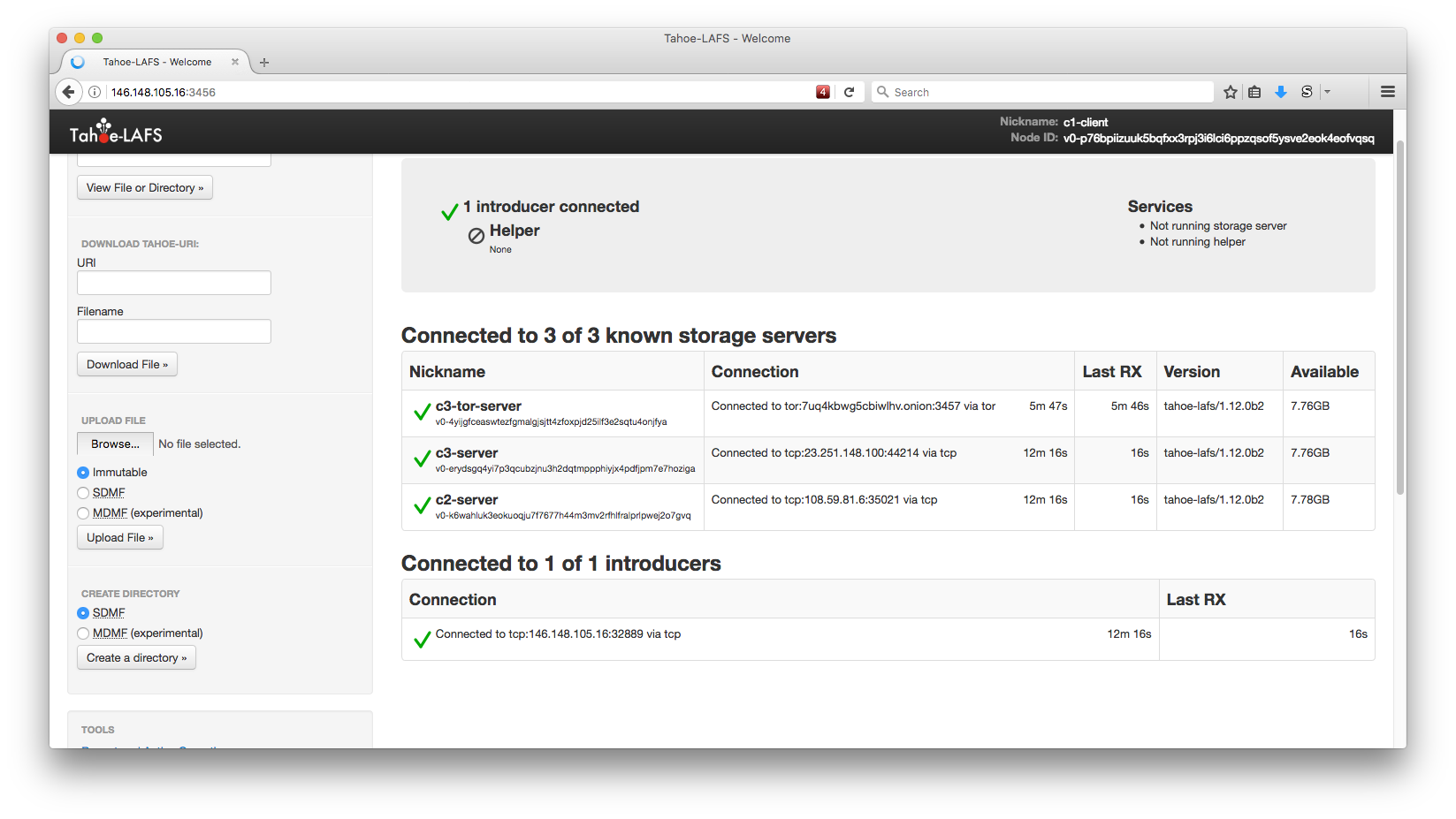Click the Node ID value in header

(1218, 138)
